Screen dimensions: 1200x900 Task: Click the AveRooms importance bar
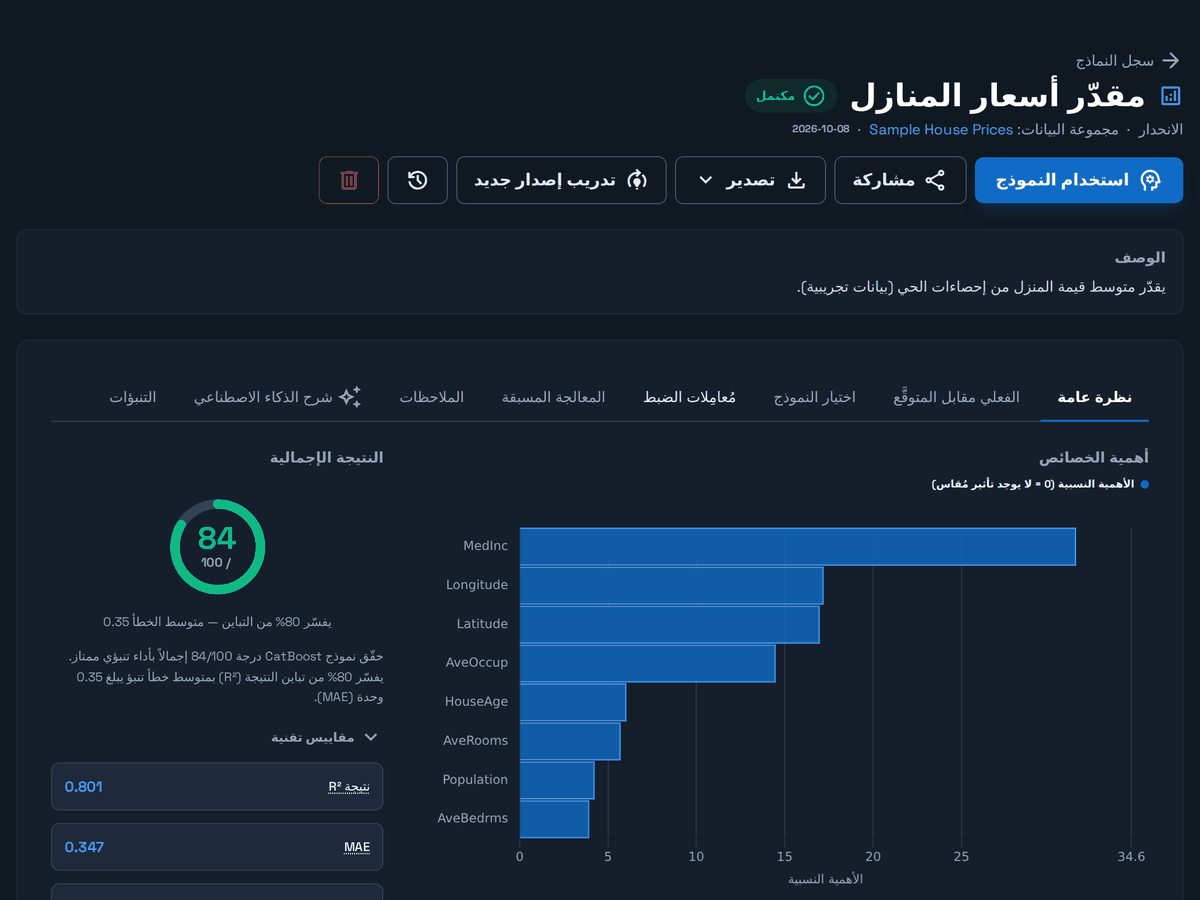(x=570, y=742)
